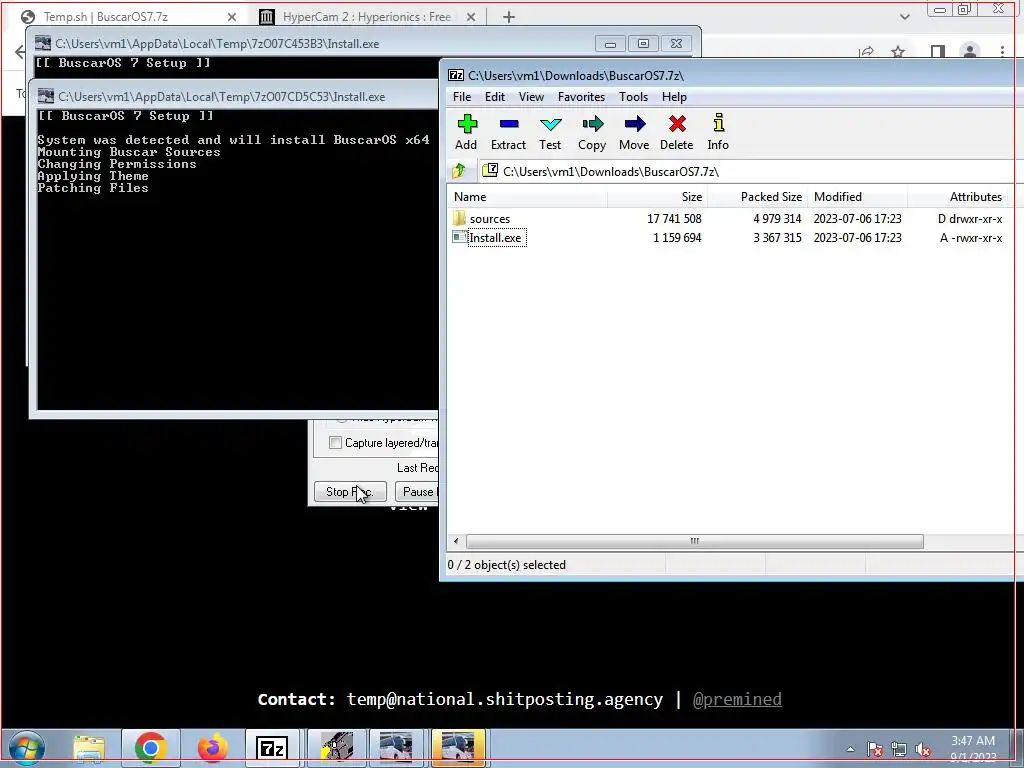
Task: Click size value 17 741 508
Action: point(674,219)
